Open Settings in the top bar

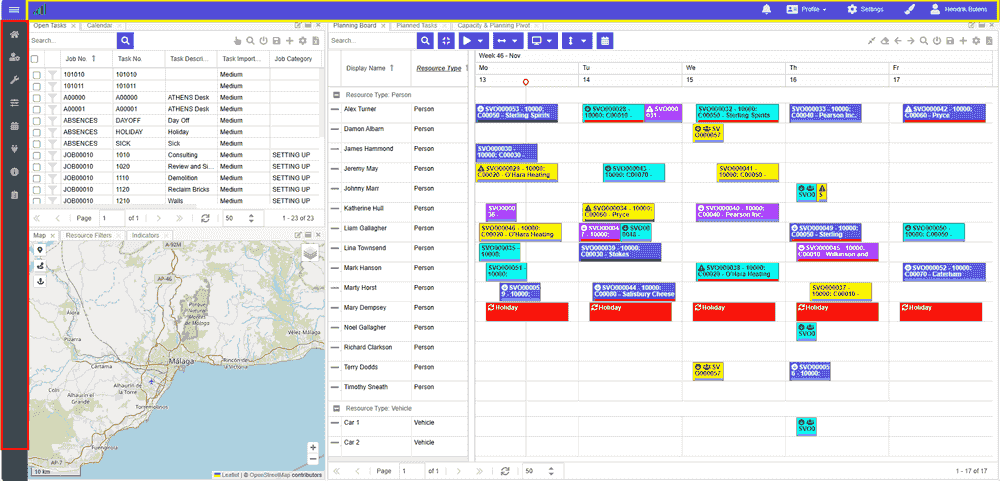(x=865, y=10)
